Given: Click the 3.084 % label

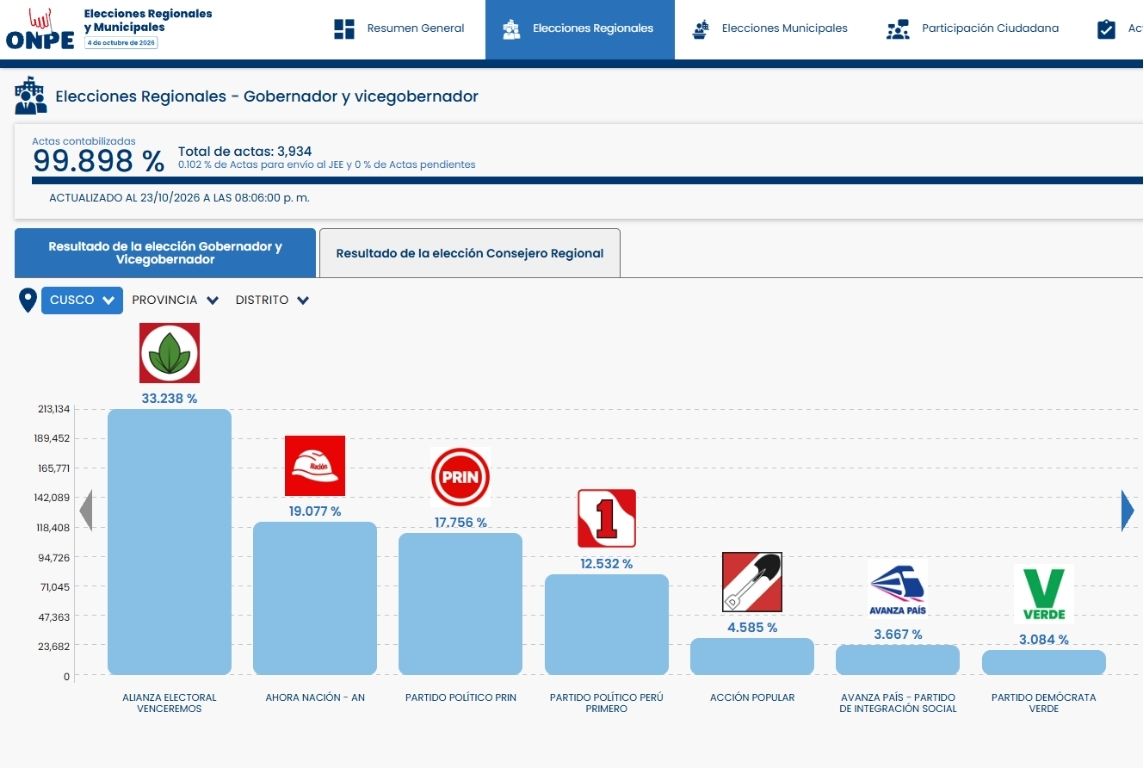Looking at the screenshot, I should click(1044, 640).
